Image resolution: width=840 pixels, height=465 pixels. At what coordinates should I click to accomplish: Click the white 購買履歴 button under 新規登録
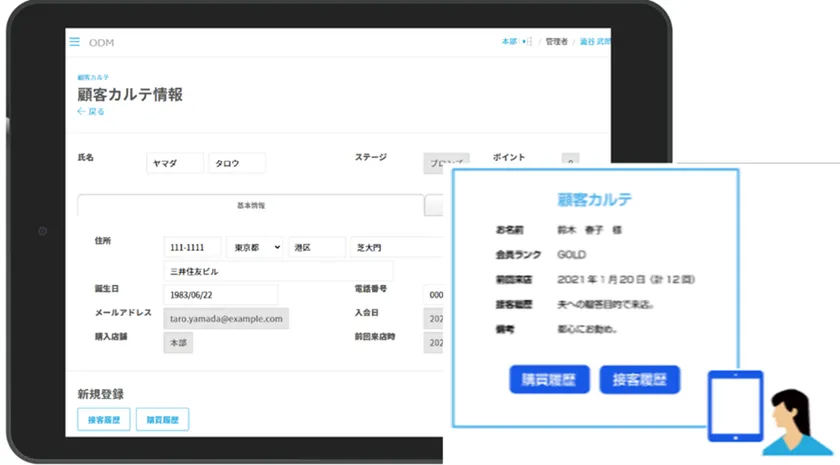point(161,420)
